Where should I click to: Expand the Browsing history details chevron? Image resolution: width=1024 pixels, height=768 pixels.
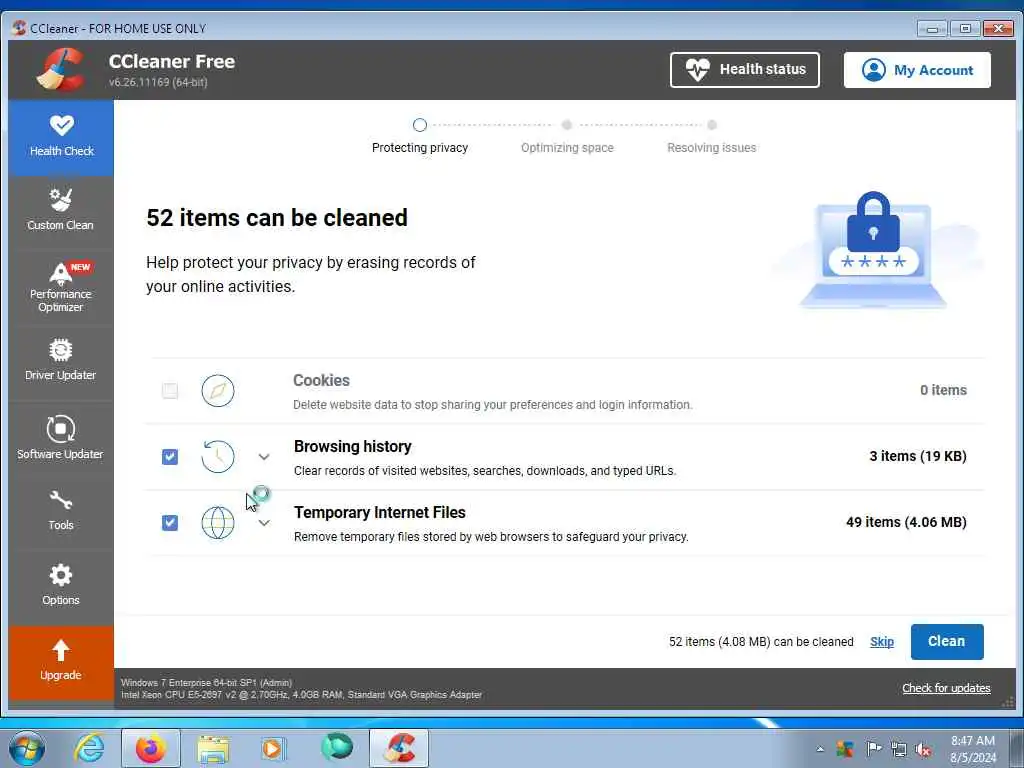click(x=264, y=457)
